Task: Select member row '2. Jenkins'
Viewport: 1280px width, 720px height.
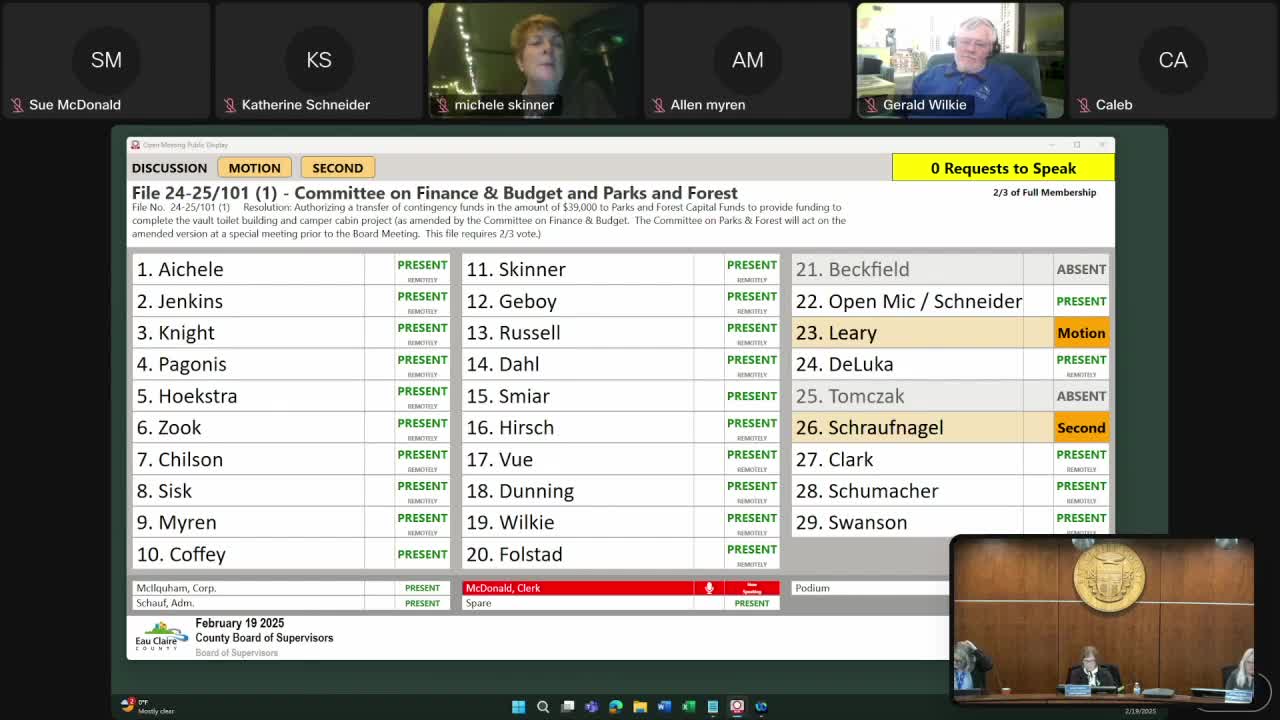Action: (x=291, y=301)
